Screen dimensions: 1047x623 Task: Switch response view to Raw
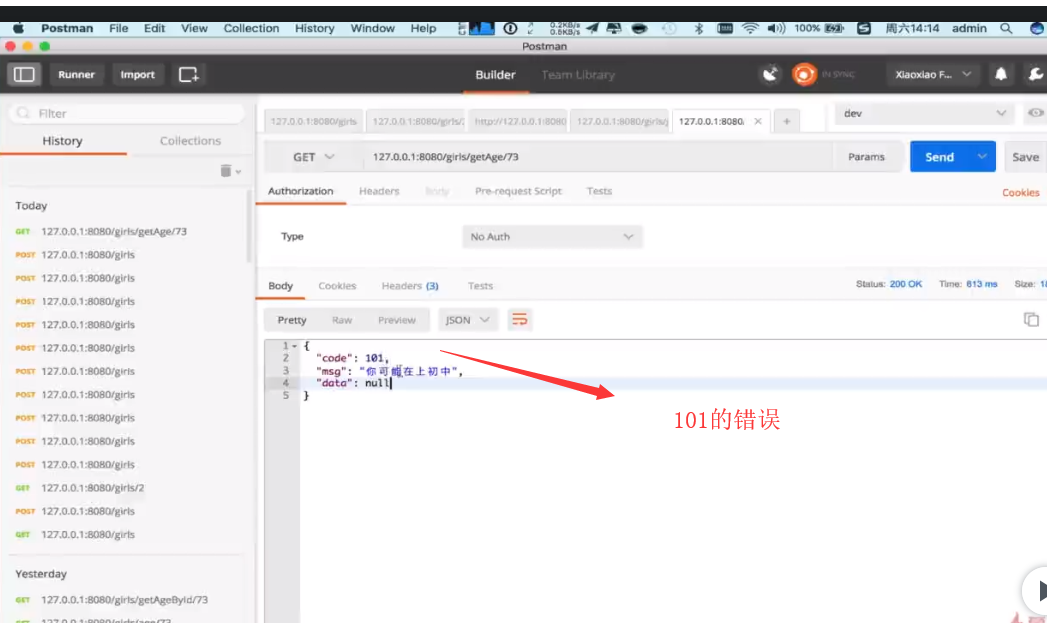pyautogui.click(x=342, y=320)
